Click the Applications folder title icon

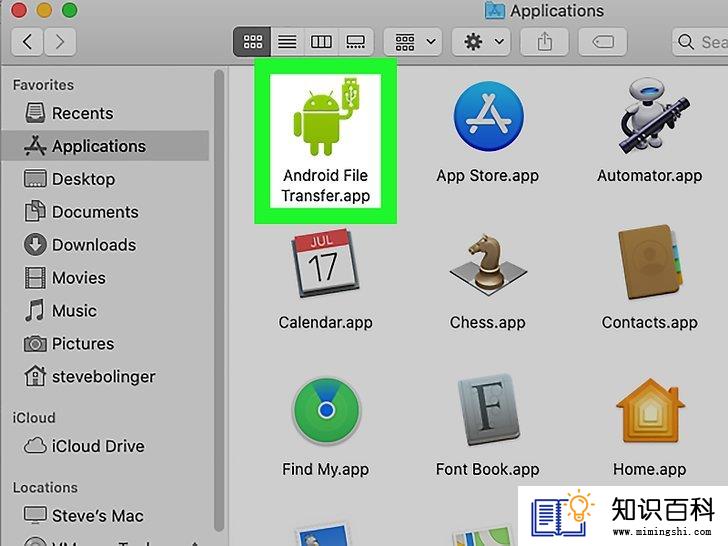coord(495,10)
